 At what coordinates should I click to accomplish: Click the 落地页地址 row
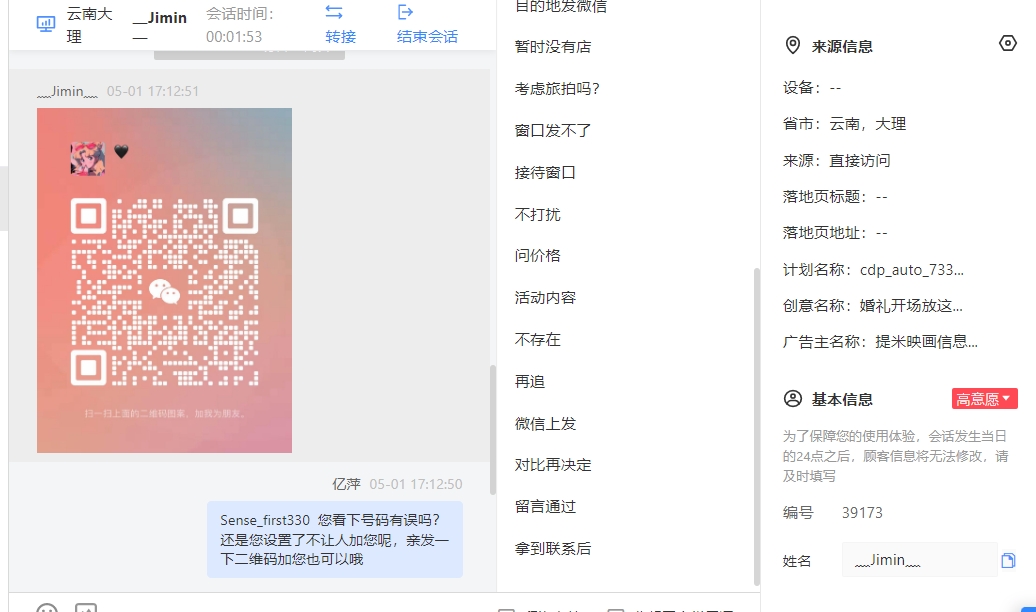coord(835,233)
